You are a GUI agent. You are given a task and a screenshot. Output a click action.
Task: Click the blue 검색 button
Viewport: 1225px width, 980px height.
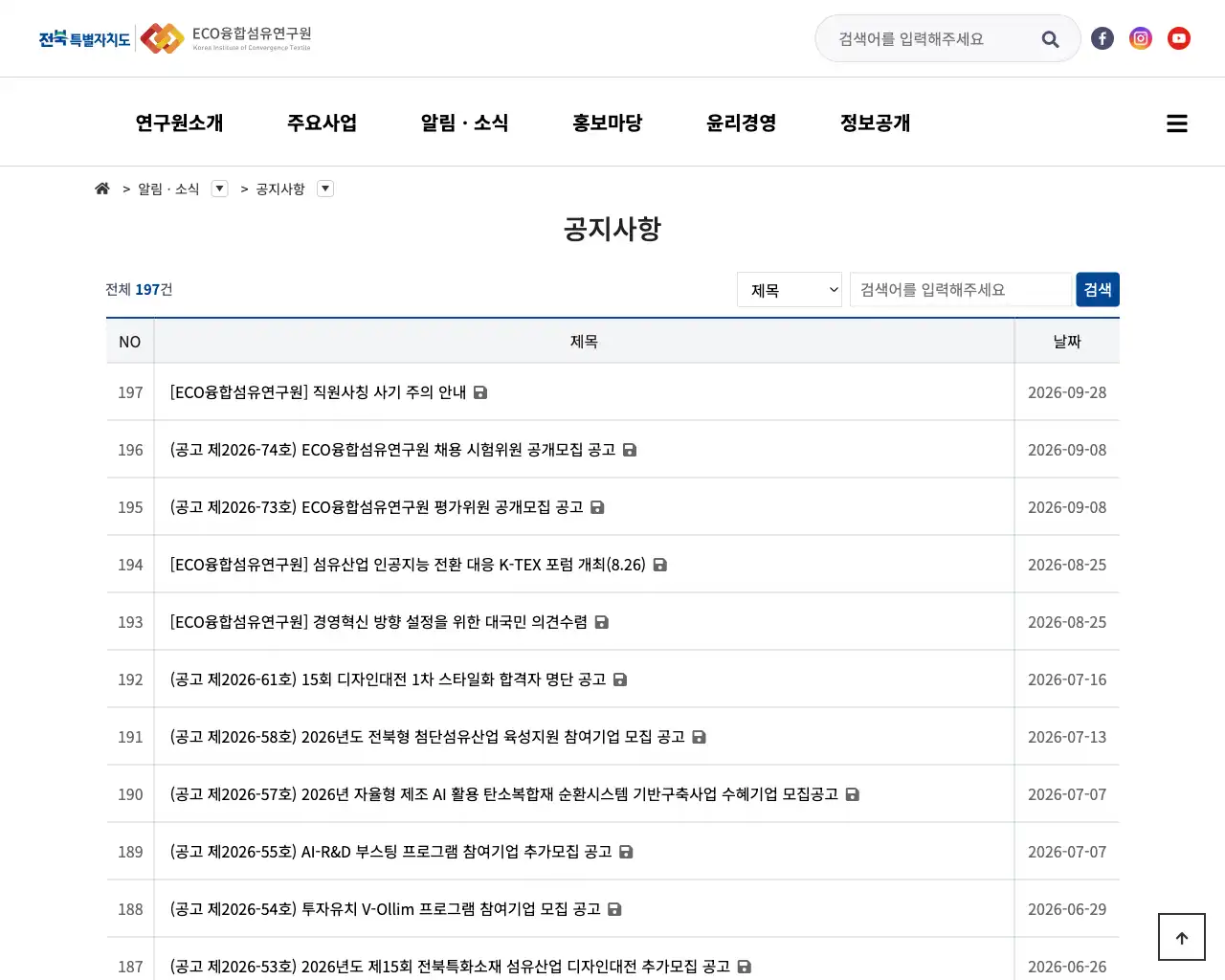(x=1098, y=290)
